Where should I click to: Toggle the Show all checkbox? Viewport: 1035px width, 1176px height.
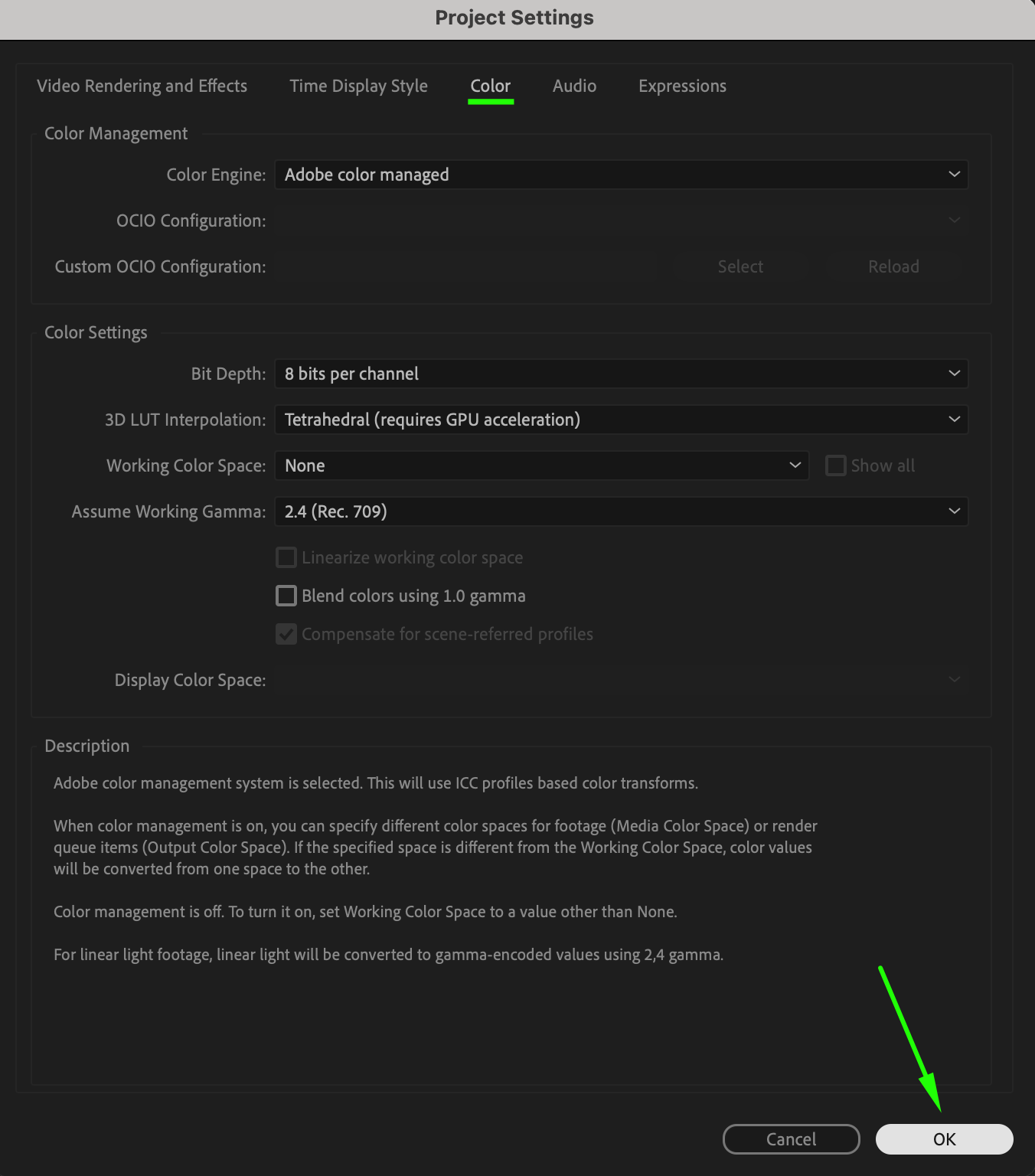pos(835,465)
